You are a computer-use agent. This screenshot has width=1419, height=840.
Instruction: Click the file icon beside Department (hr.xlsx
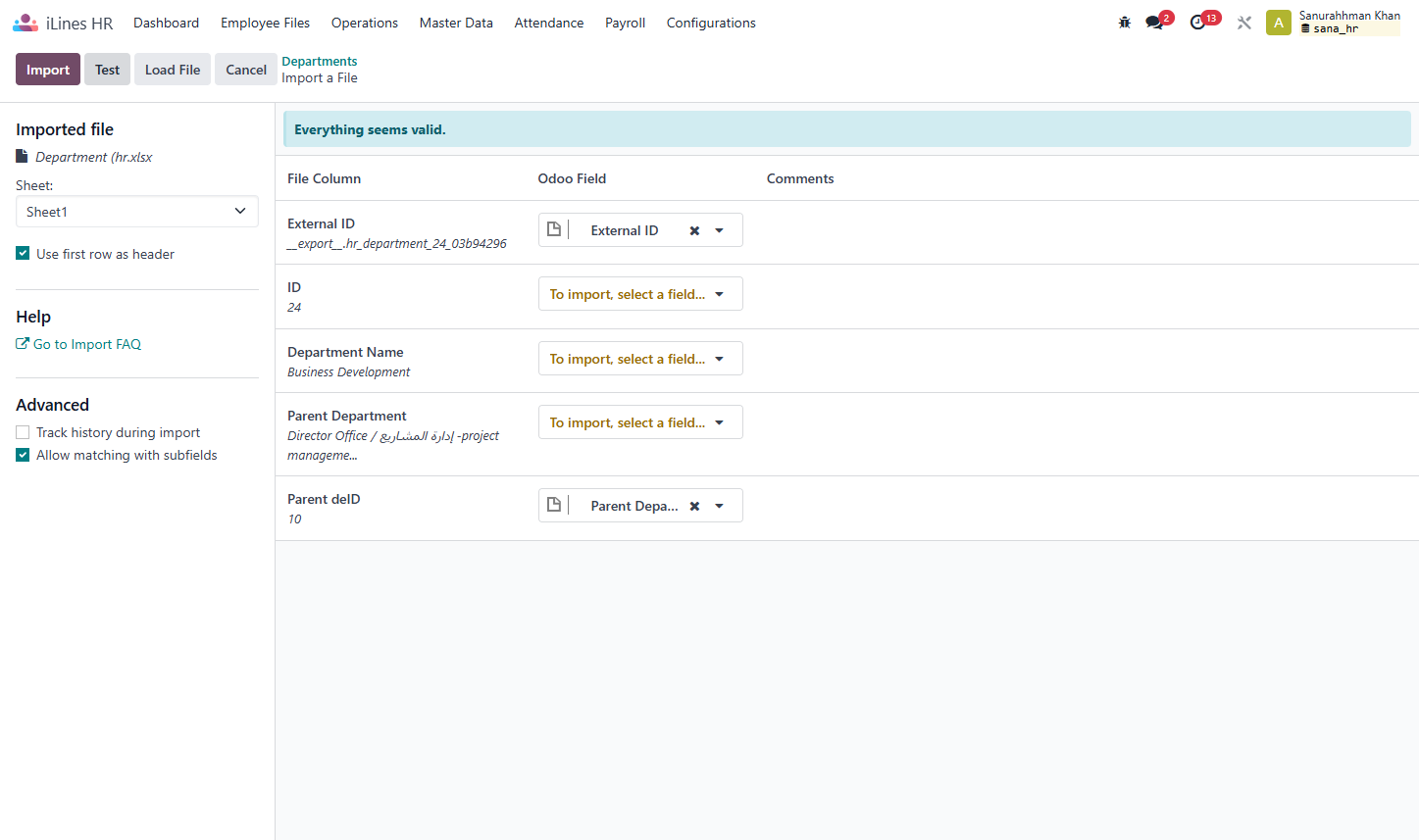pyautogui.click(x=22, y=157)
